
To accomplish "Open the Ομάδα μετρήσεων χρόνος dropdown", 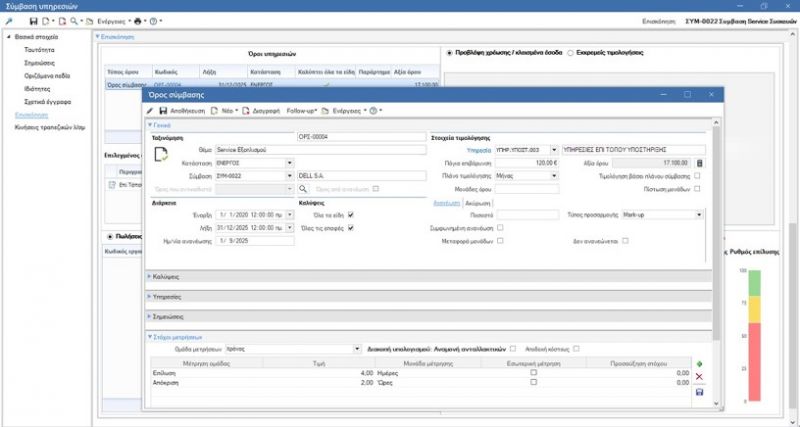I will point(357,349).
